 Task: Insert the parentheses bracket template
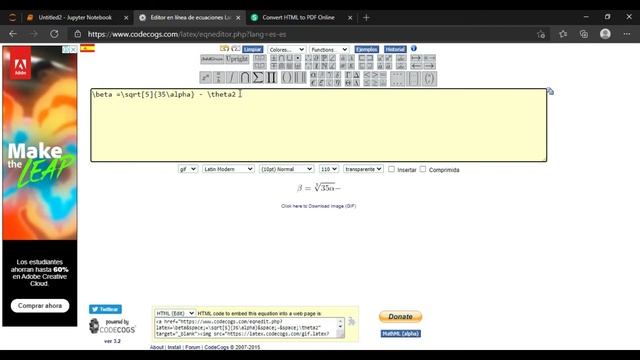(x=287, y=78)
